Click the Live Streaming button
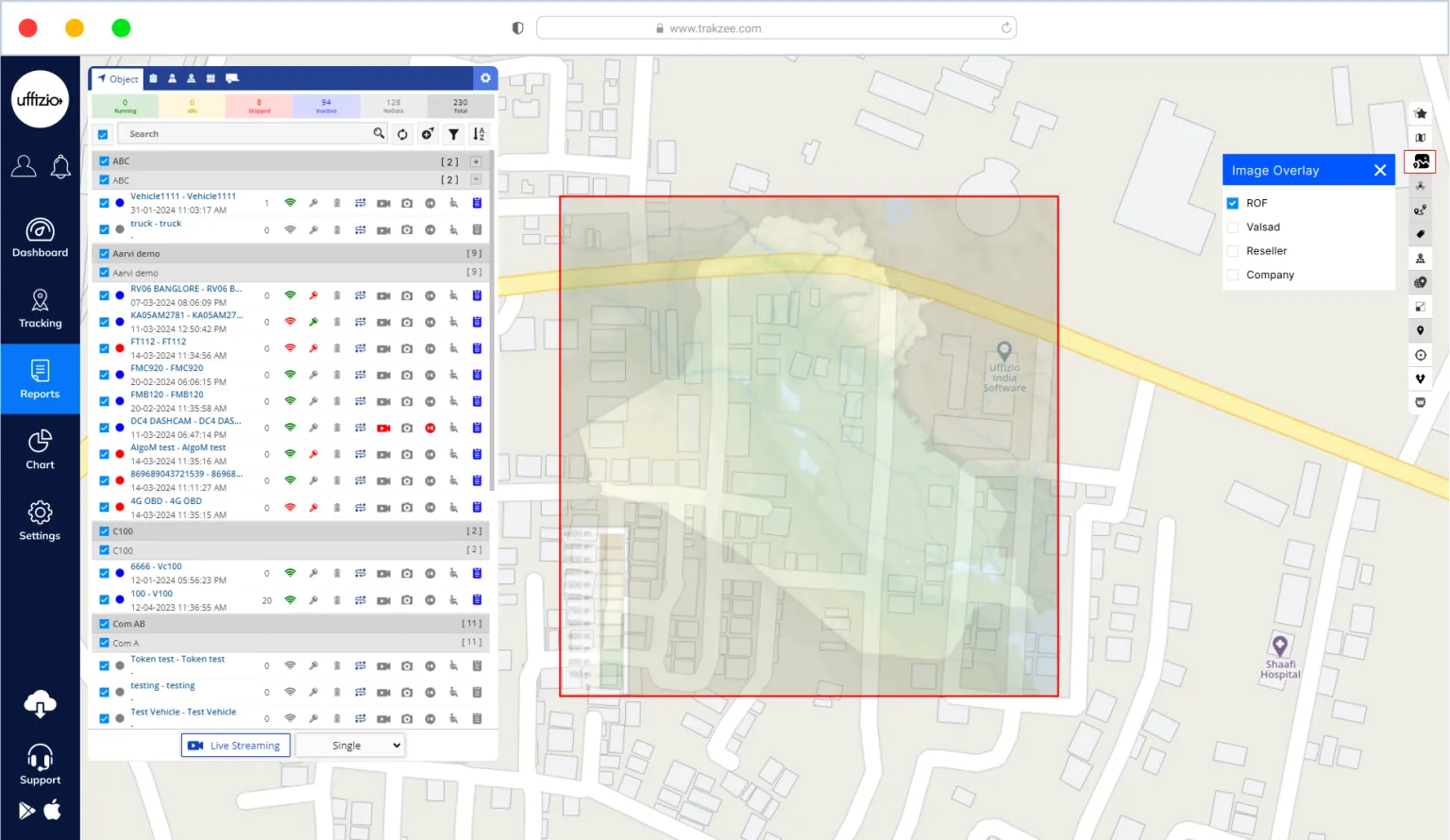 (x=235, y=746)
